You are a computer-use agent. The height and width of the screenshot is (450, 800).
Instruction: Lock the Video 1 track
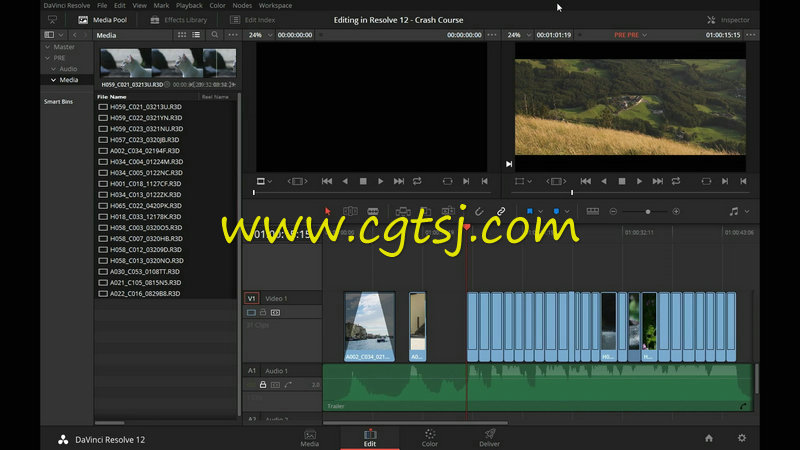(x=263, y=312)
